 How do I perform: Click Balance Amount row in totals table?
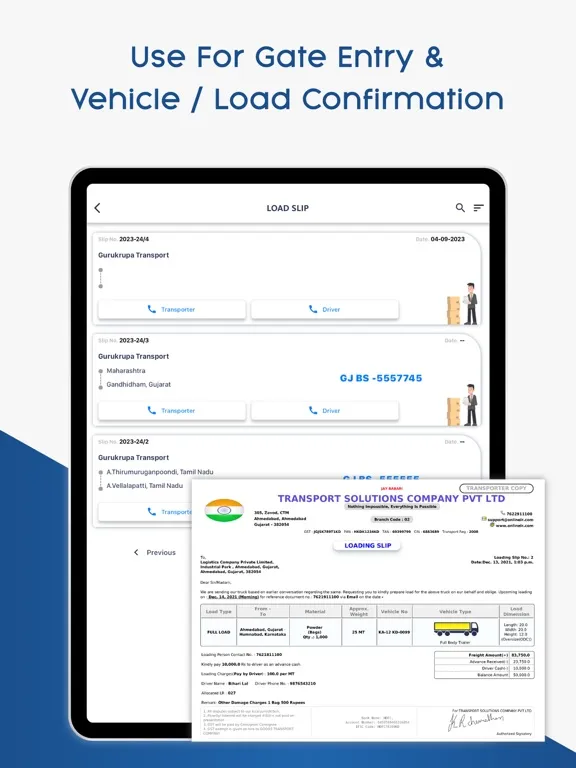484,675
